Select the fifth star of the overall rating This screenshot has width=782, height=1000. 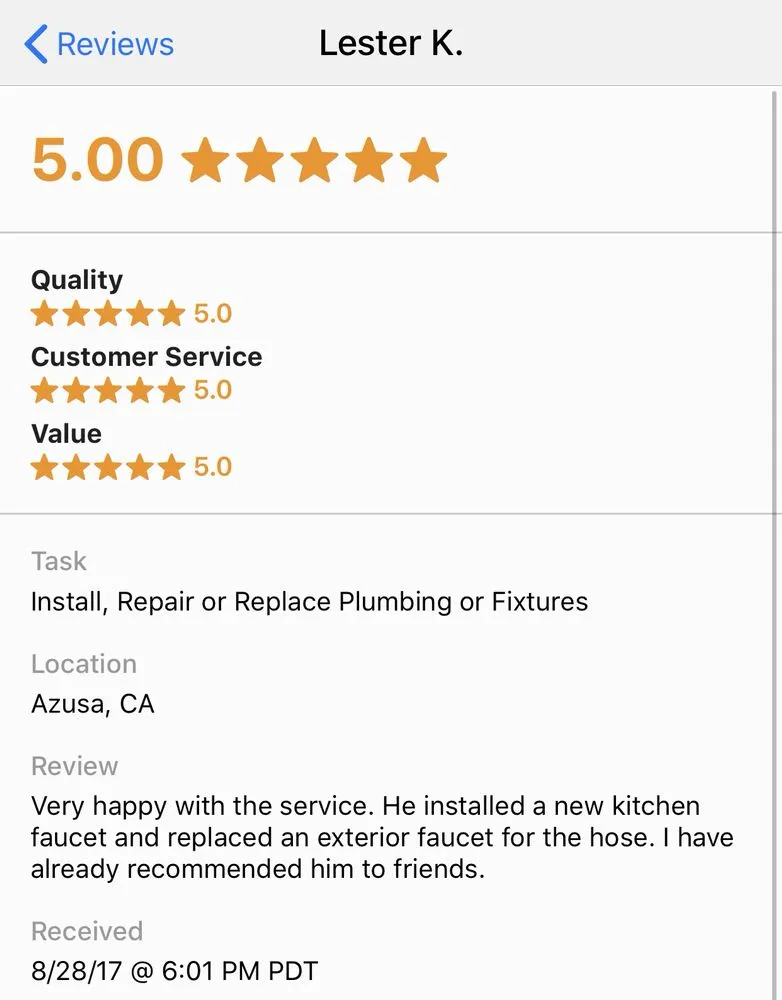pyautogui.click(x=420, y=160)
